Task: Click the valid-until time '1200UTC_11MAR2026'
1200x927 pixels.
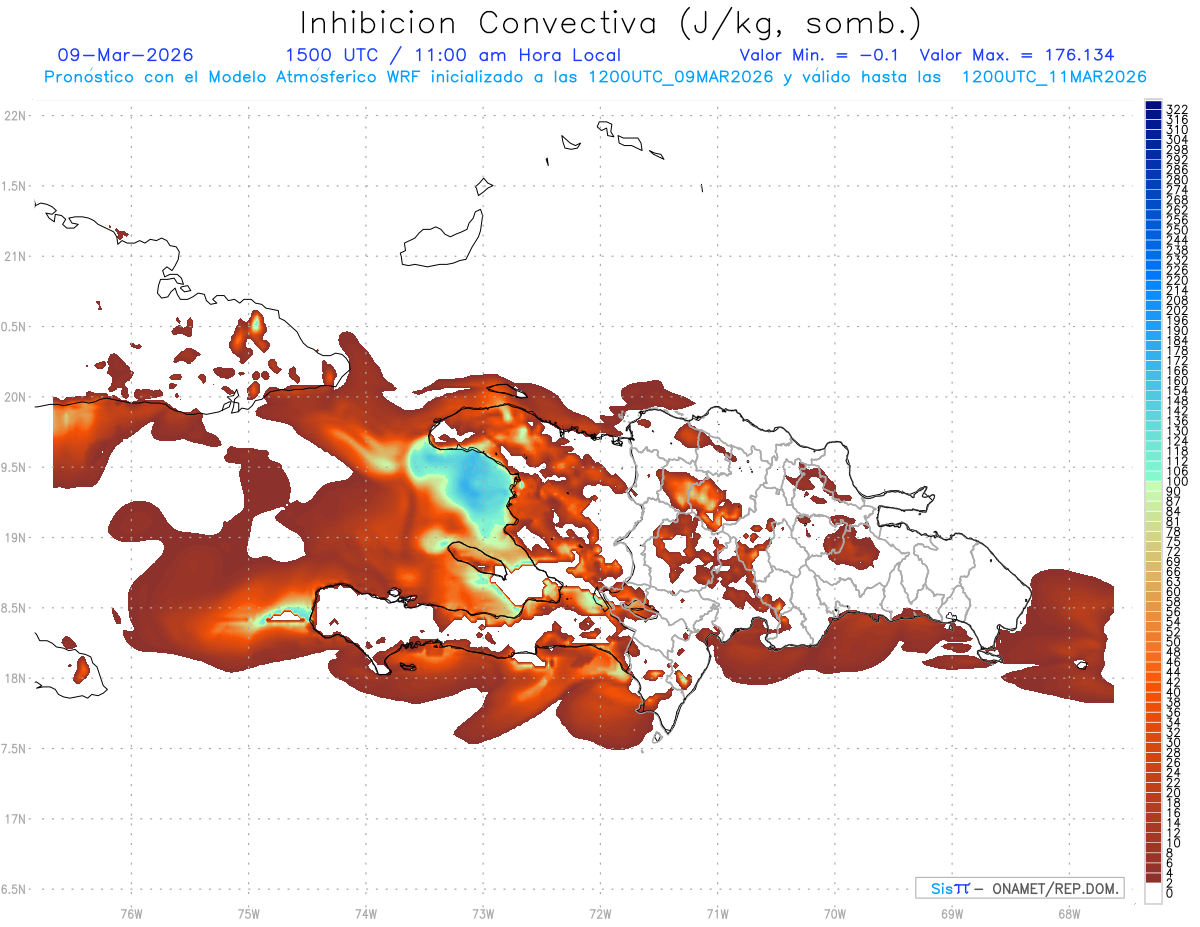Action: point(1054,77)
